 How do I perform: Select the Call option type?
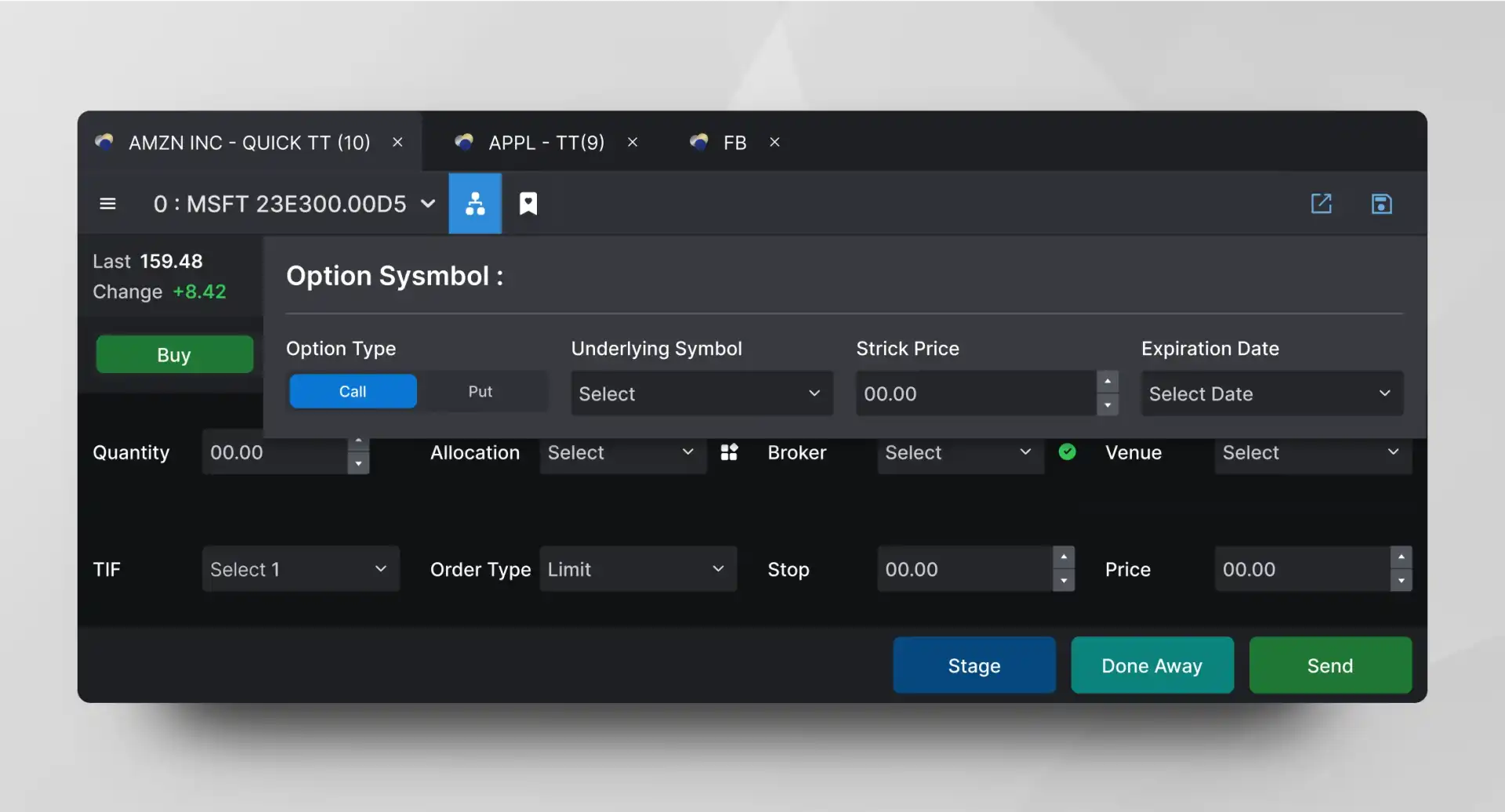tap(353, 391)
